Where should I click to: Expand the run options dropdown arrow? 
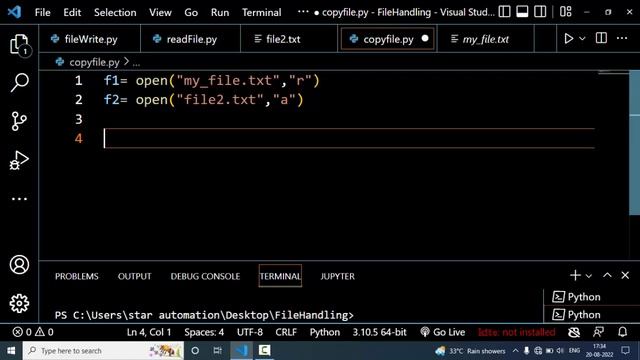[x=582, y=39]
